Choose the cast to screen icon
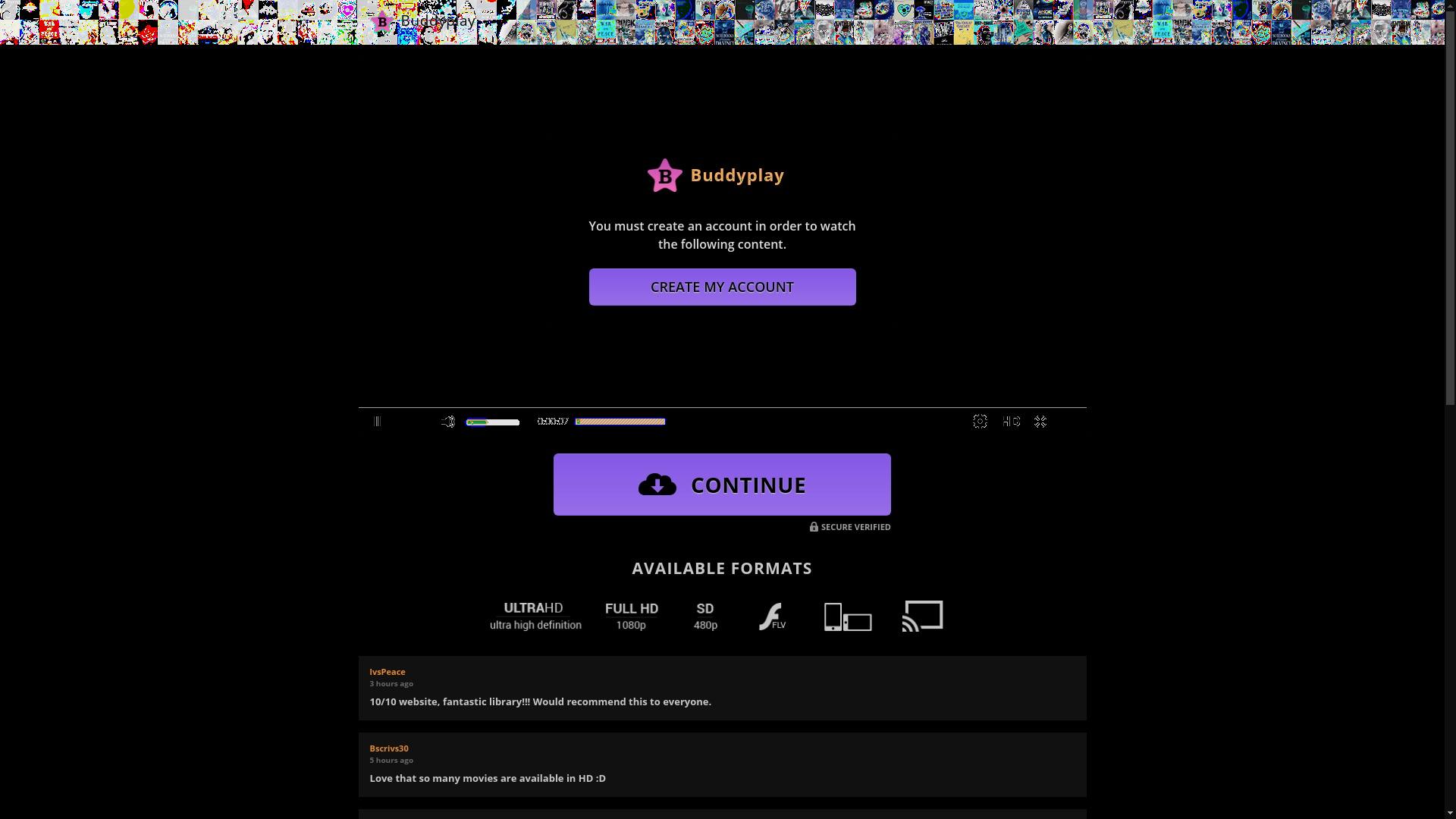The width and height of the screenshot is (1456, 819). [922, 616]
